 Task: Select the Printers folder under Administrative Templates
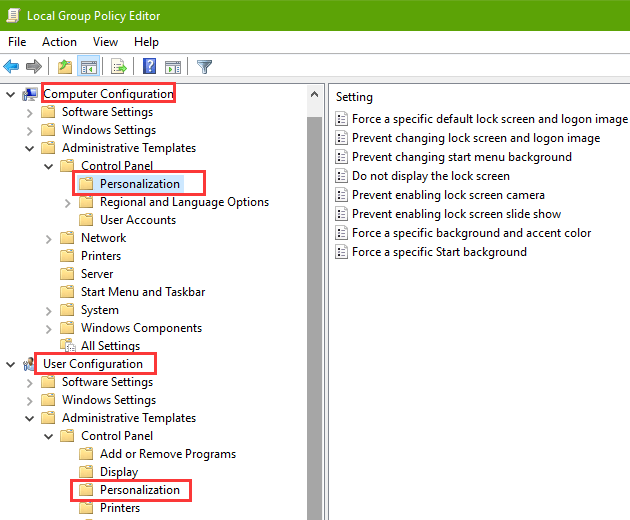tap(101, 256)
